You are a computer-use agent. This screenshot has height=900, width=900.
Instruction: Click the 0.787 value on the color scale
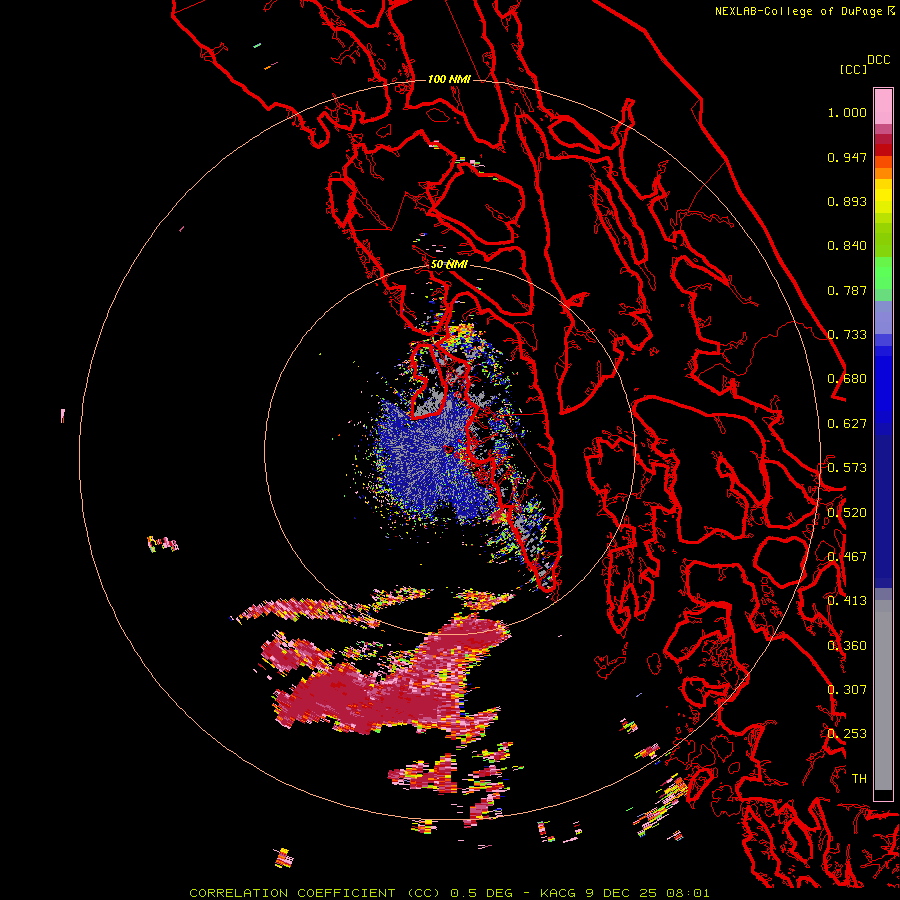click(847, 290)
